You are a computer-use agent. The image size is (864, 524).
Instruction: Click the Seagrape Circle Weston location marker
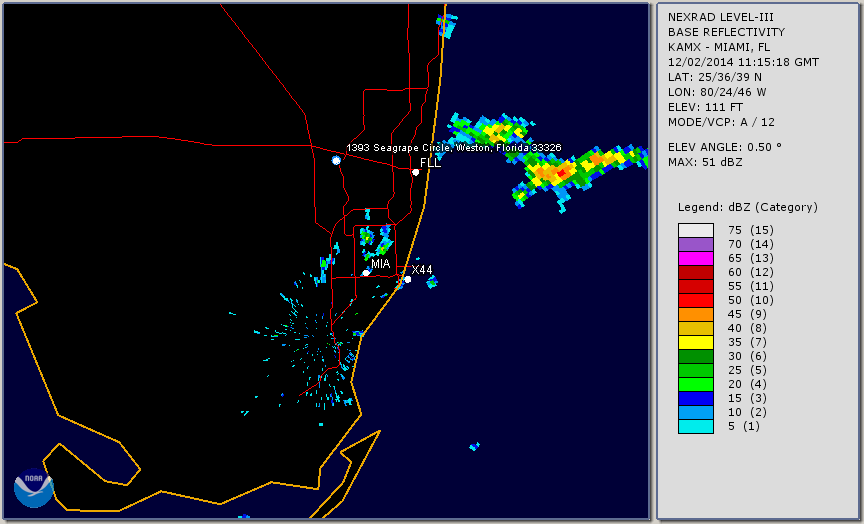[336, 160]
